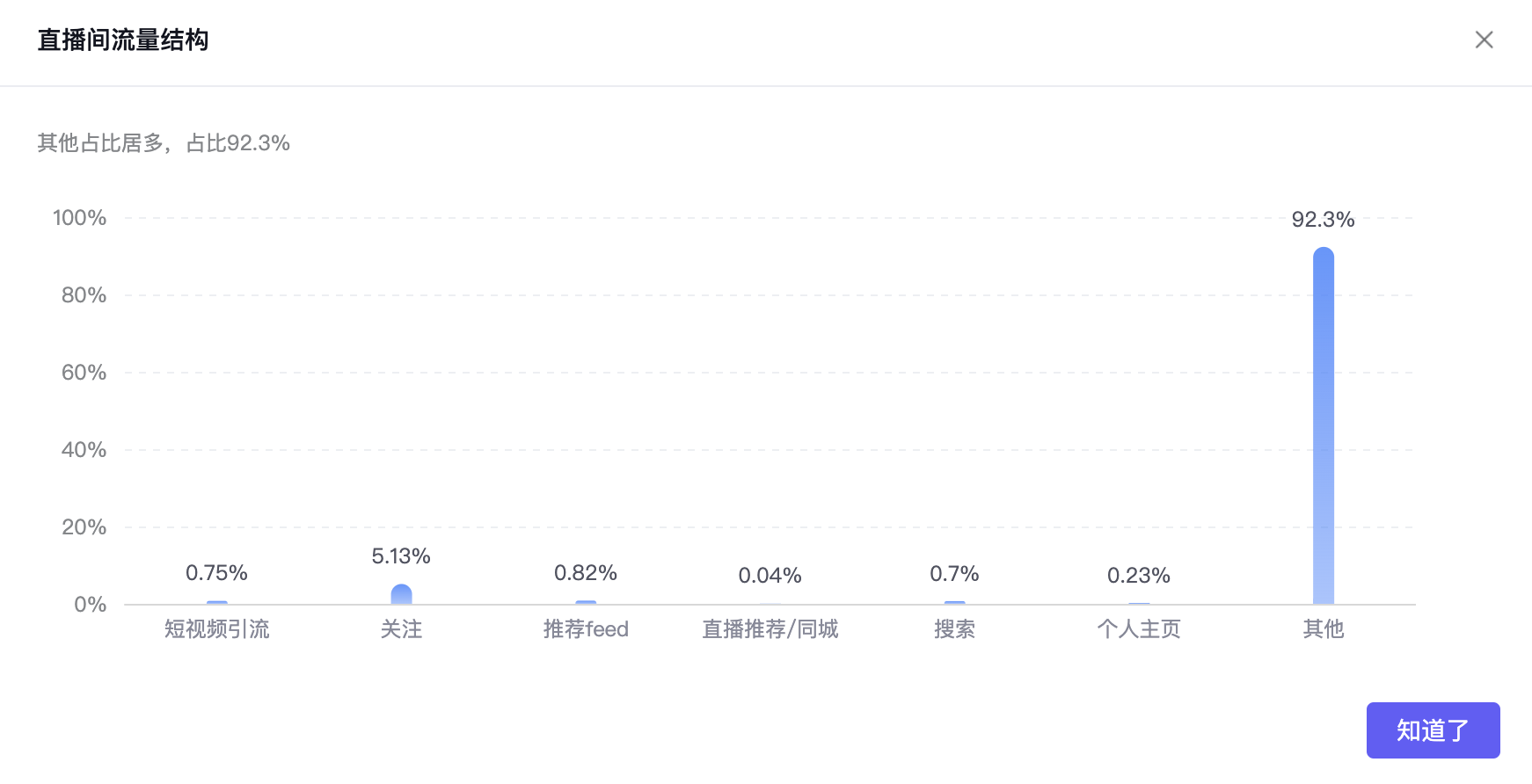Screen dimensions: 1532x784
Task: Select the 搜索 axis label
Action: click(x=954, y=629)
